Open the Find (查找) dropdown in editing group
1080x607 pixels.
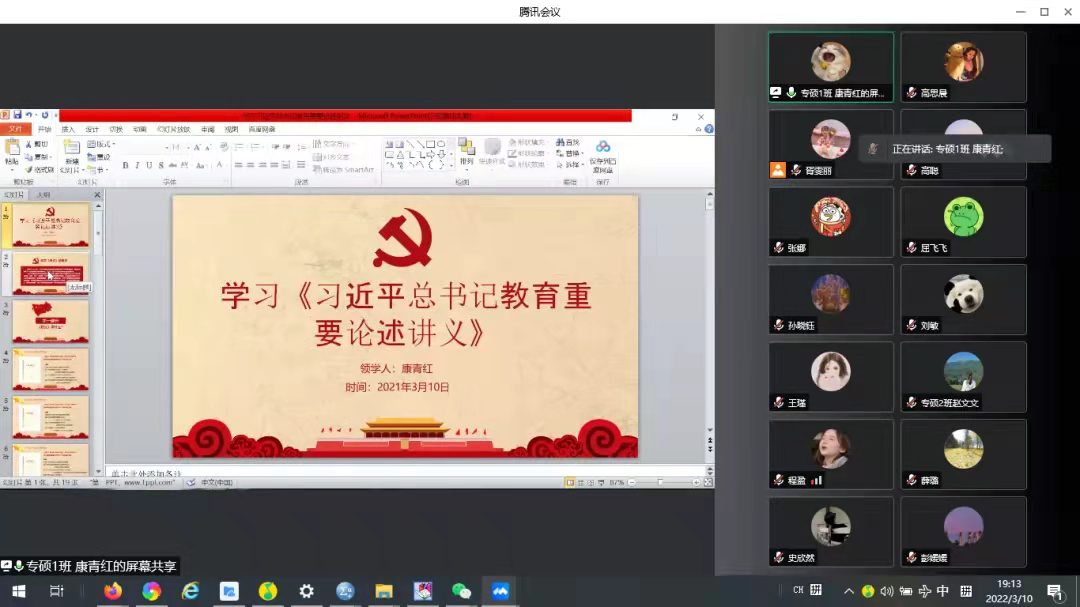pos(568,143)
